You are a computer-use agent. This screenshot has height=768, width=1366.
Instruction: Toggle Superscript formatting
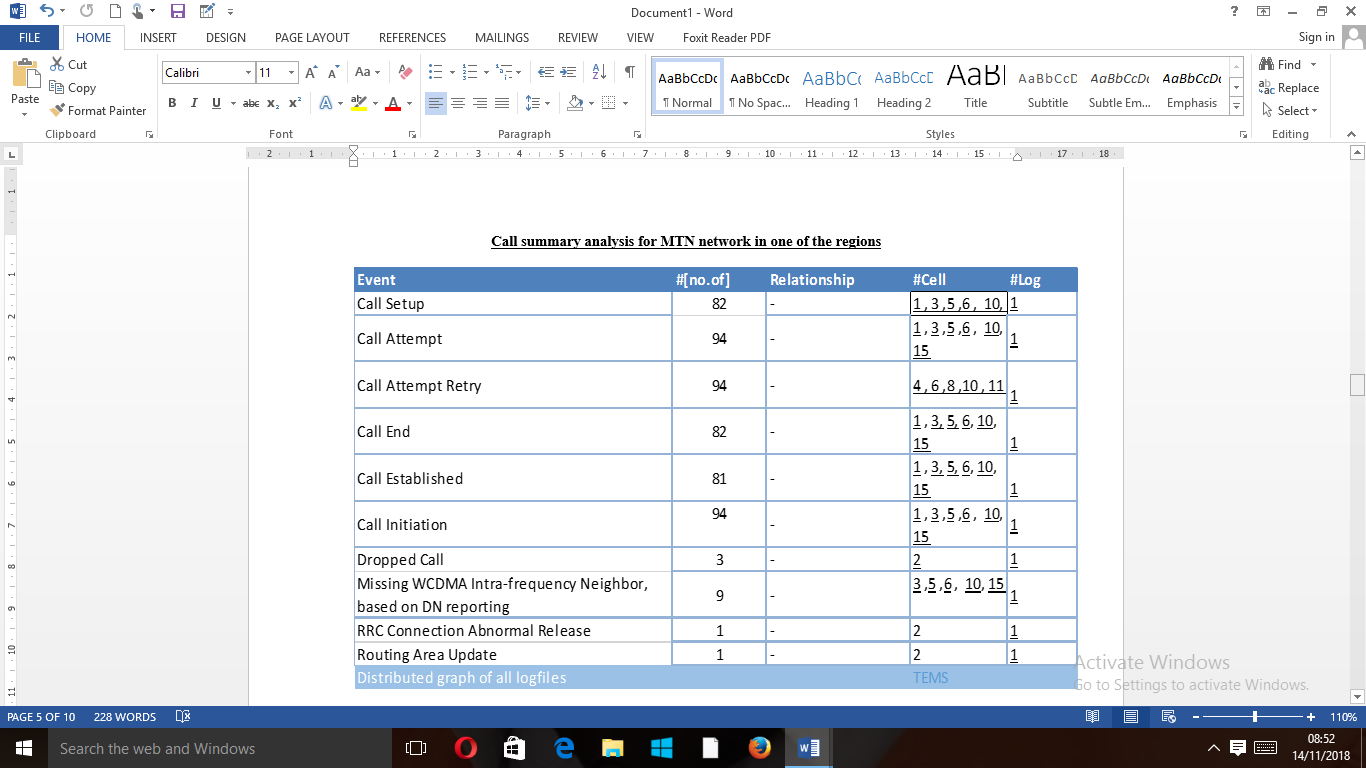pyautogui.click(x=295, y=103)
